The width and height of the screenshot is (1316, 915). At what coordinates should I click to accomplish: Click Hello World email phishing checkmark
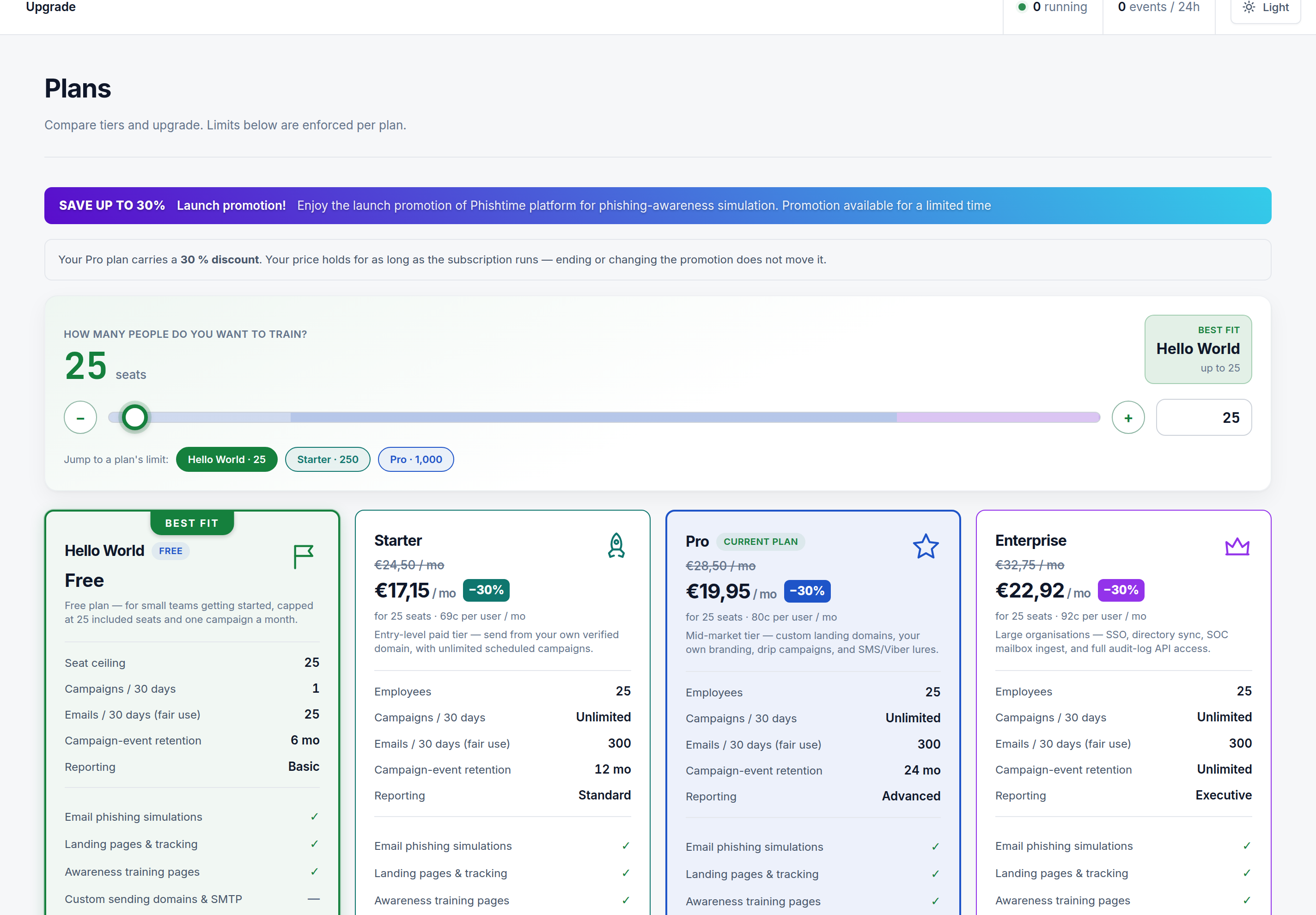[x=314, y=817]
